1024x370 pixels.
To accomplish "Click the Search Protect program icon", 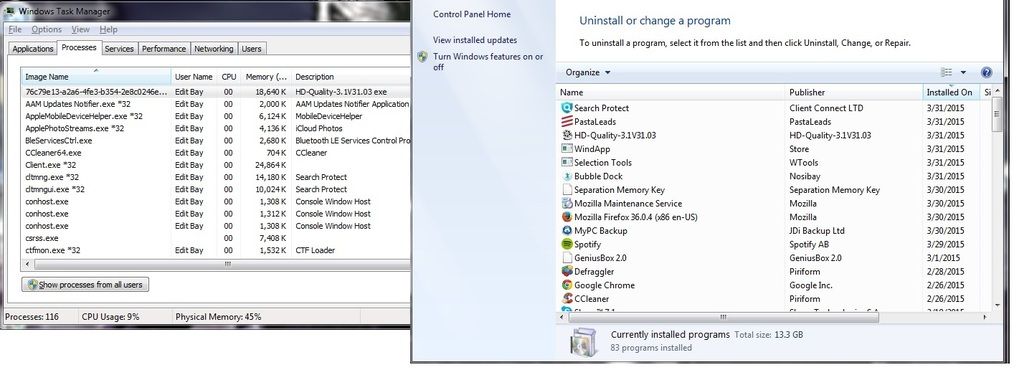I will coord(567,108).
